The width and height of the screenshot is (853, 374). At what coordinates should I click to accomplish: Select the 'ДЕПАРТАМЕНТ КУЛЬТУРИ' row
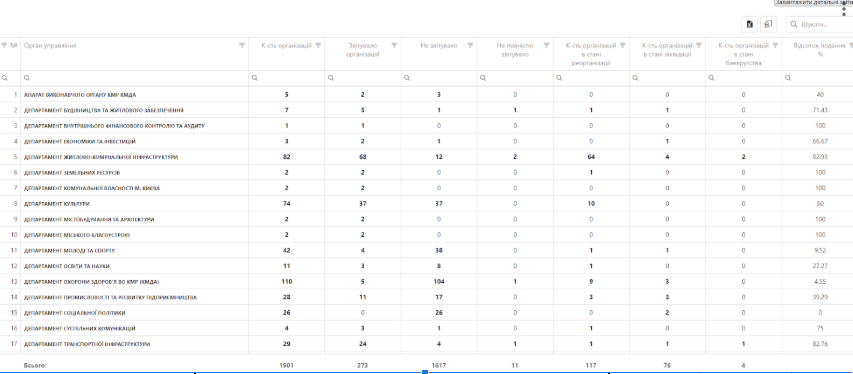click(x=426, y=204)
